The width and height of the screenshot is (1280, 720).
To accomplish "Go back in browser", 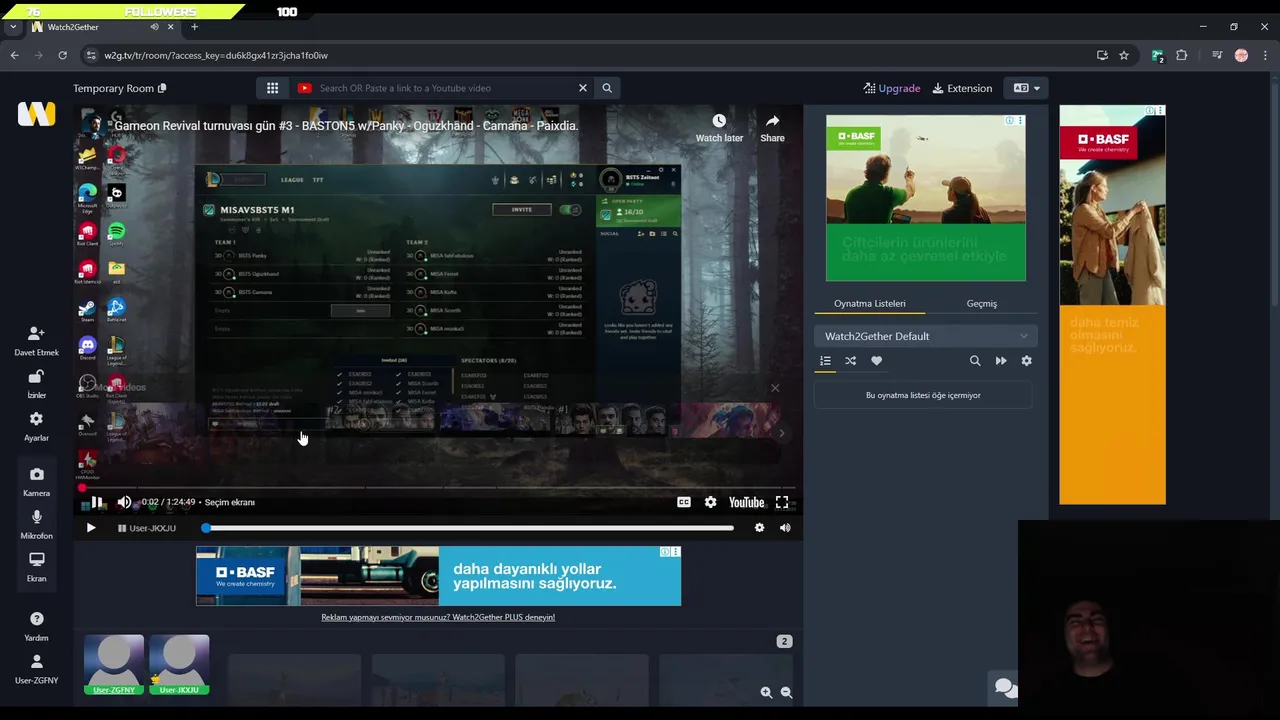I will (x=14, y=55).
